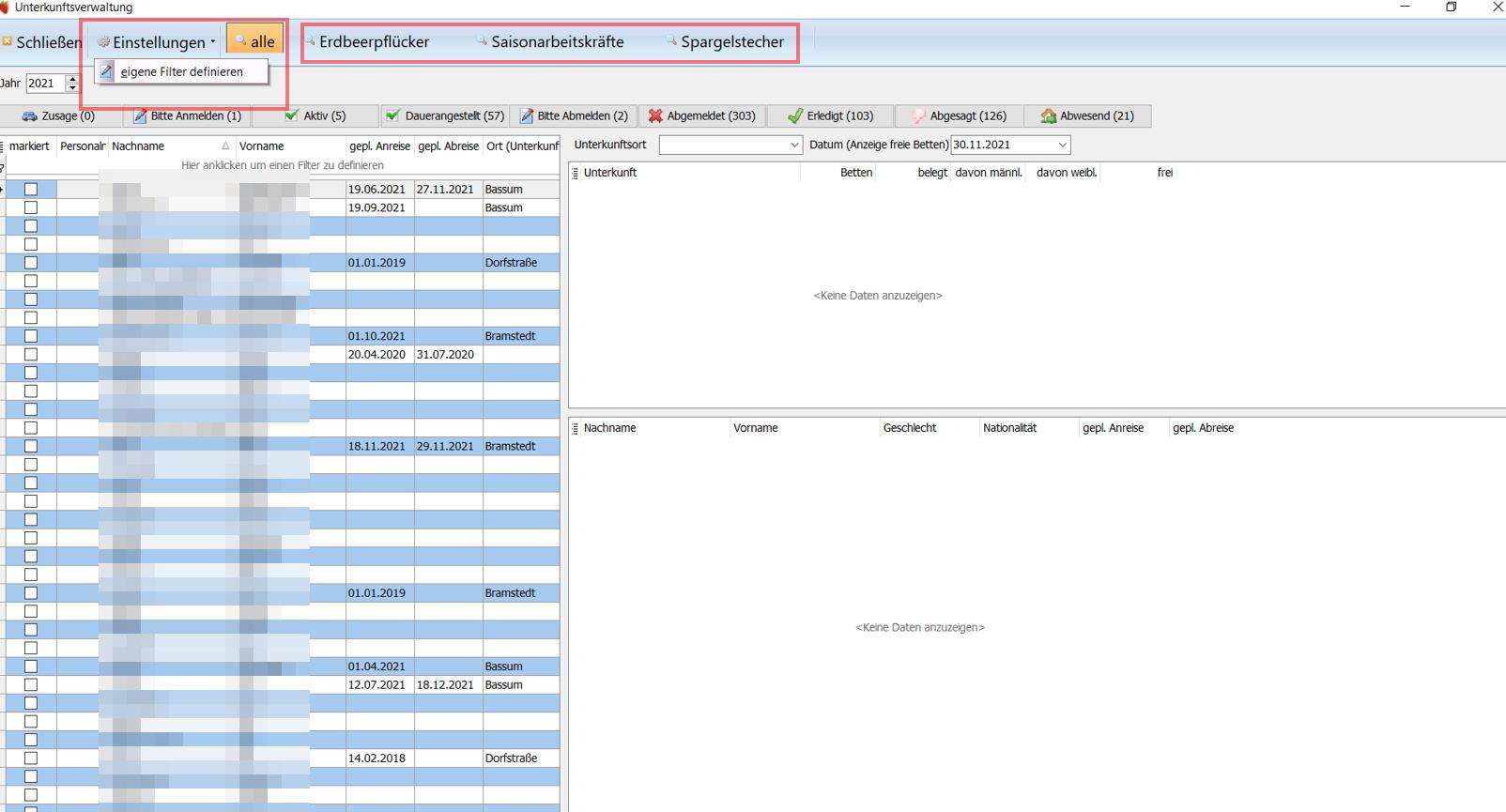Apply the Saisonarbeitskräfte filter
This screenshot has width=1506, height=812.
click(x=550, y=42)
